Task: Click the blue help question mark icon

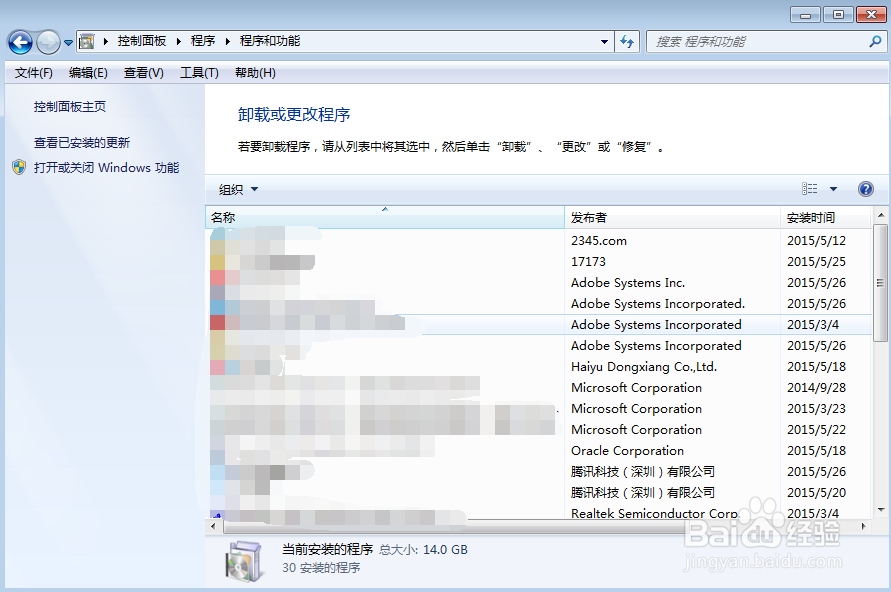Action: click(x=865, y=189)
